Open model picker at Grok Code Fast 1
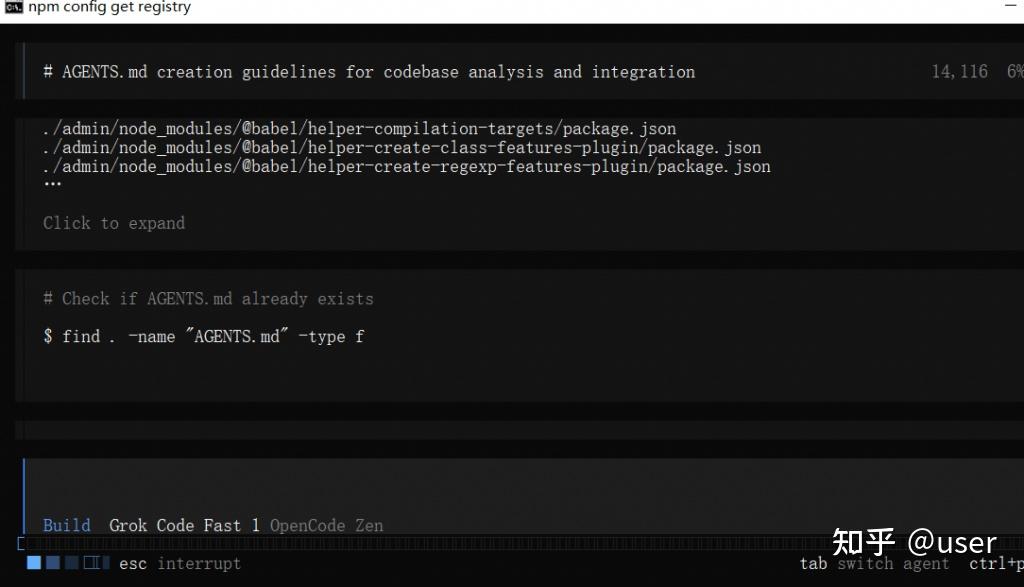The height and width of the screenshot is (587, 1024). (x=184, y=525)
